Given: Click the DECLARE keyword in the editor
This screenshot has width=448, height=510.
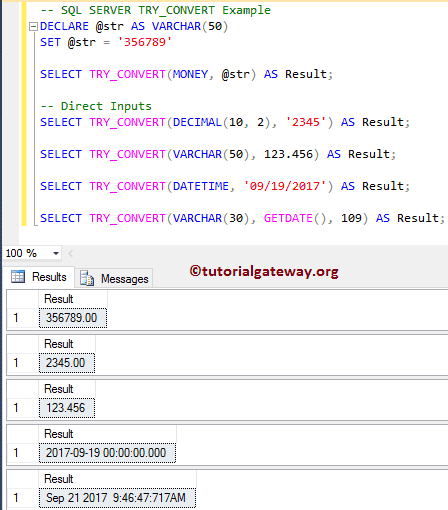Looking at the screenshot, I should click(x=64, y=26).
